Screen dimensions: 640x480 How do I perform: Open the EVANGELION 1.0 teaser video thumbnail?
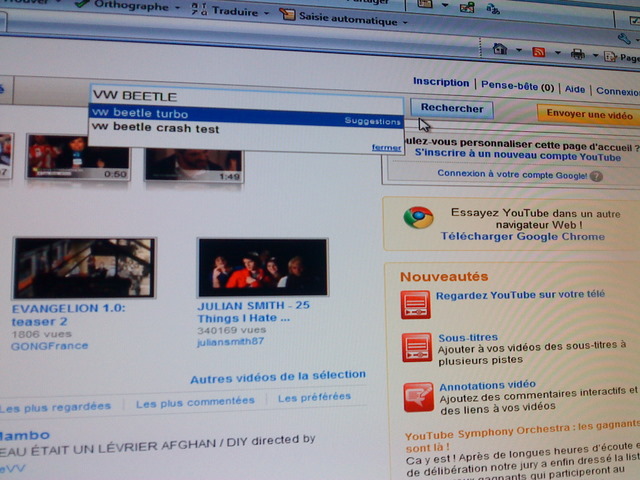(x=84, y=268)
